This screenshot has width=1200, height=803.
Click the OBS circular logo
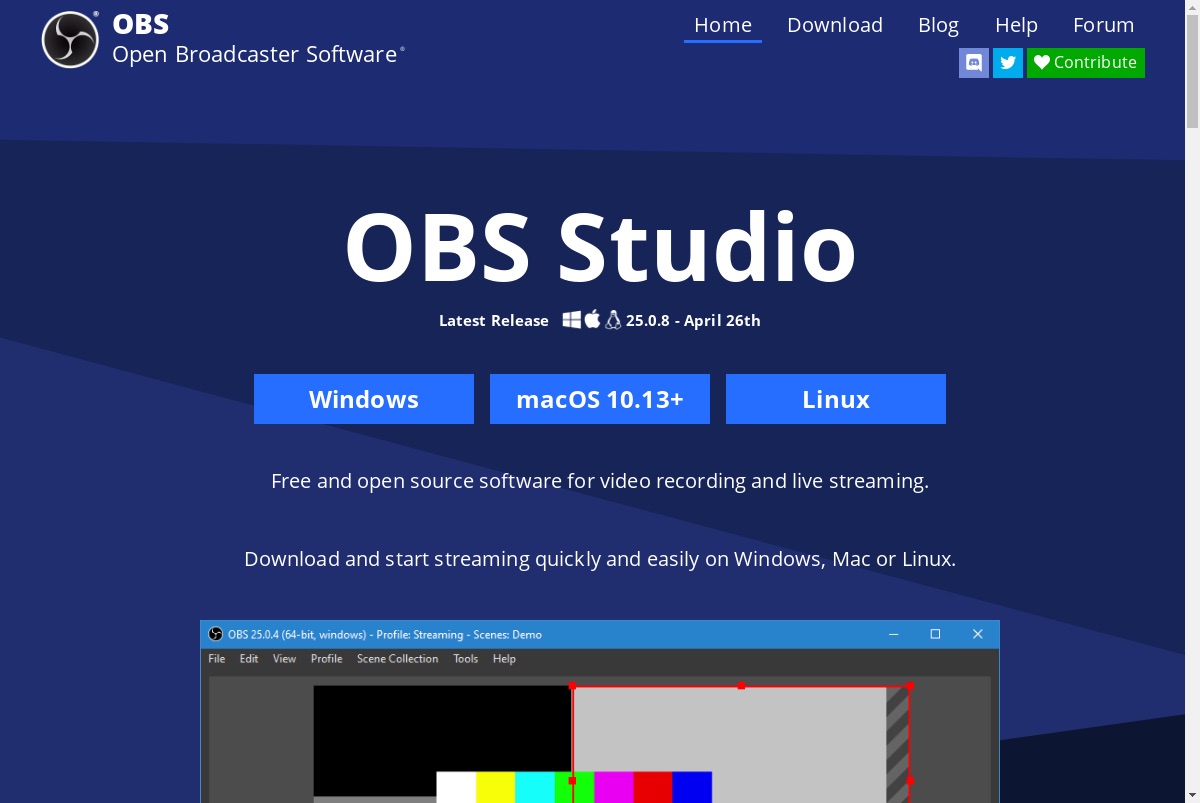pyautogui.click(x=70, y=40)
